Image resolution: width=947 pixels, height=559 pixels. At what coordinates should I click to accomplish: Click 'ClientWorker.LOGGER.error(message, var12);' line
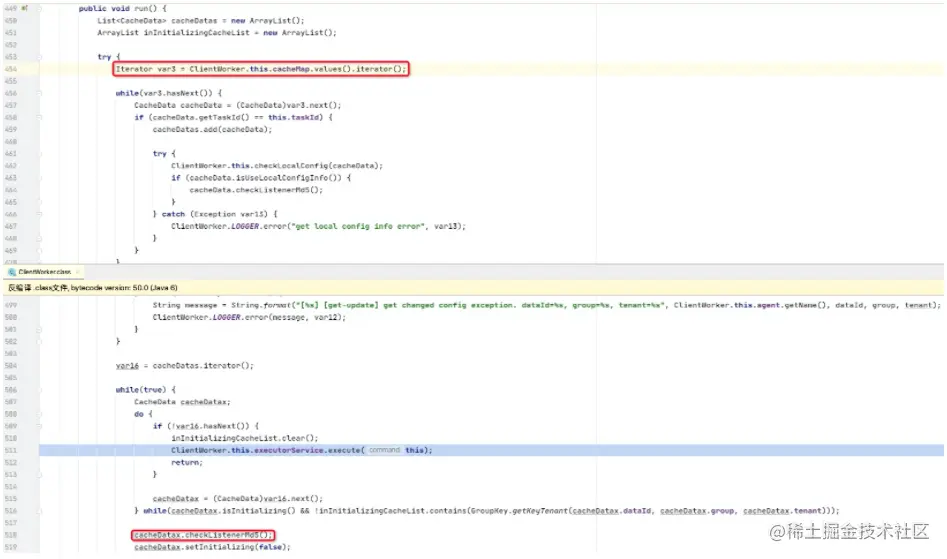249,318
